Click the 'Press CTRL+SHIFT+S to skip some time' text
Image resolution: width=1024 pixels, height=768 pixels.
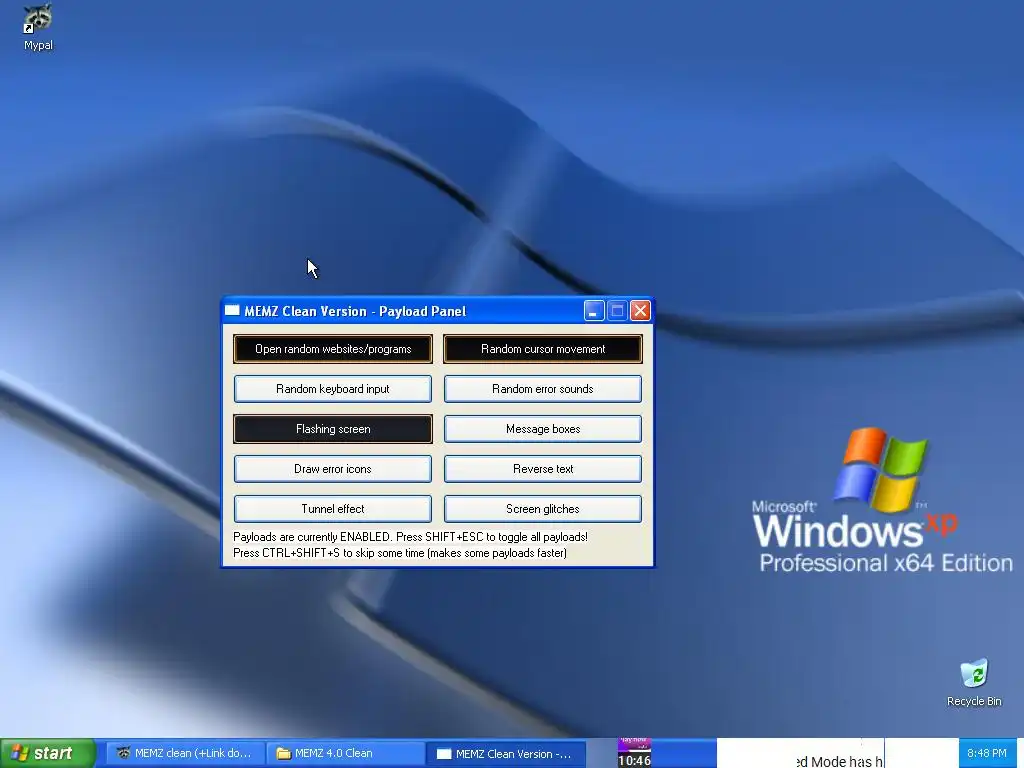(400, 553)
